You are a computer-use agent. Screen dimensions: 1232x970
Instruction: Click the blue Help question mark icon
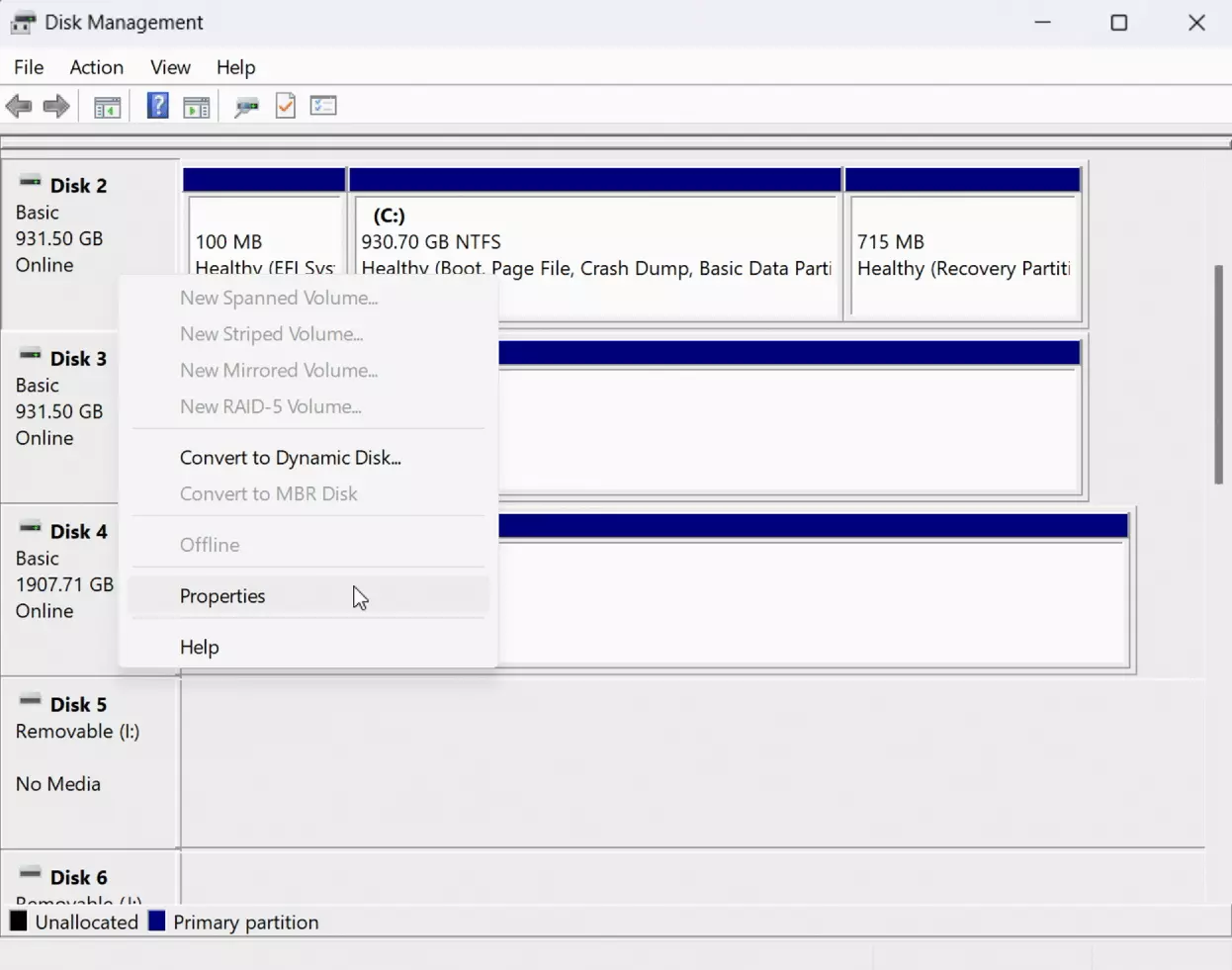(157, 106)
